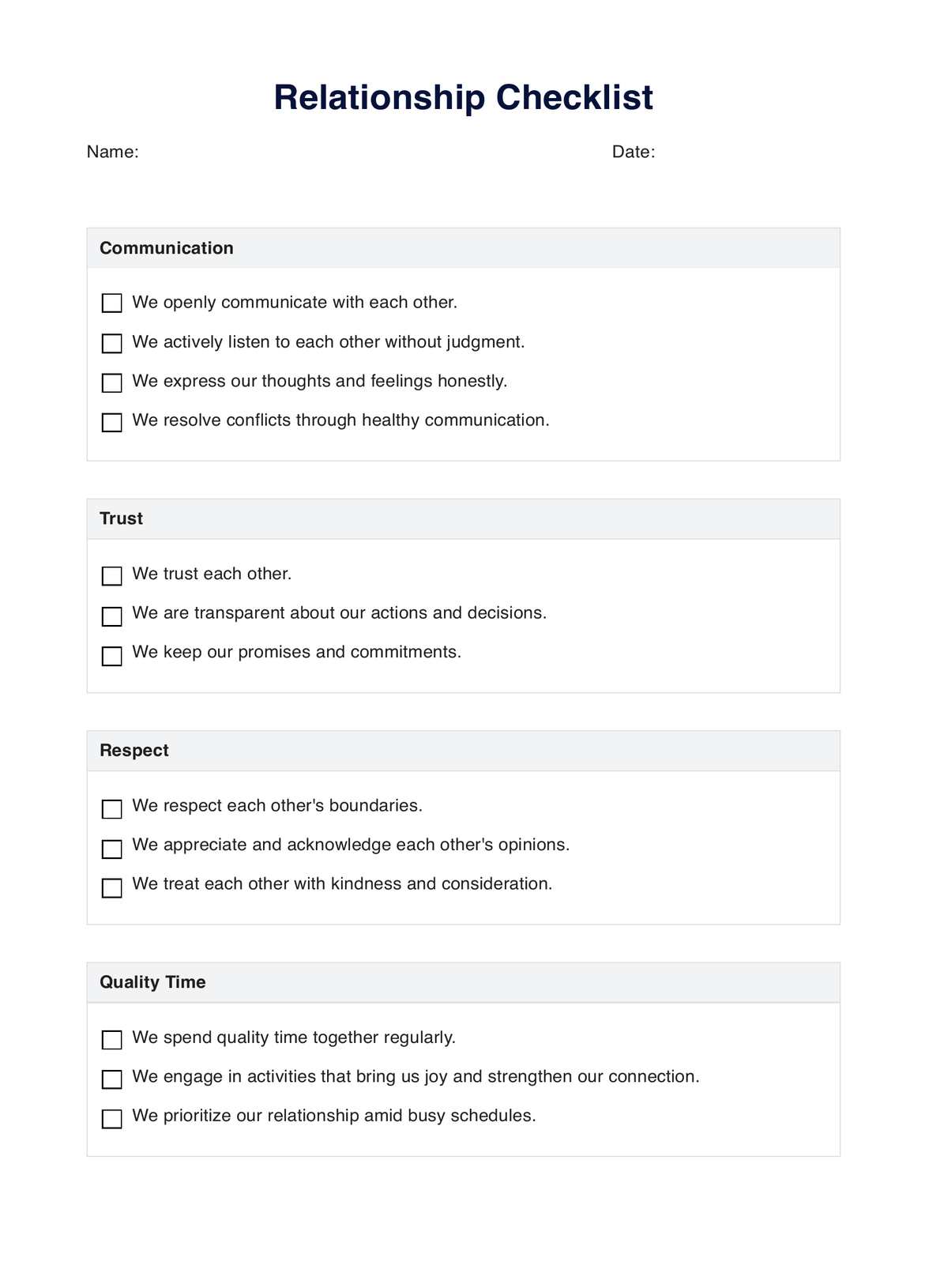Check 'We keep our promises and commitments'

(112, 655)
